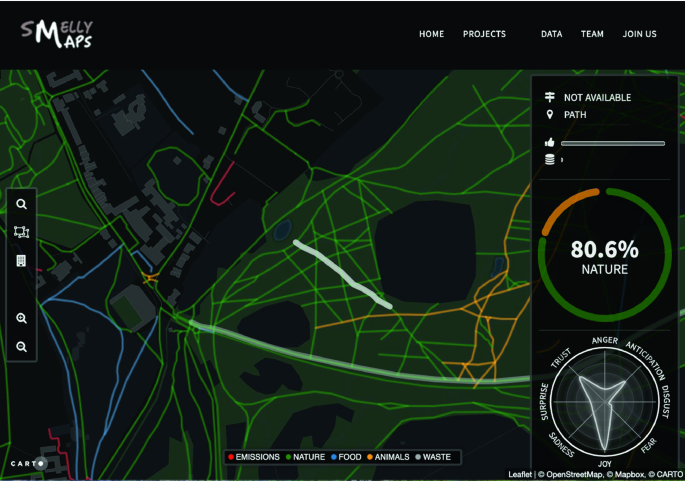Click the SADNESS label on radar chart
Viewport: 685px width, 481px height.
tap(561, 445)
